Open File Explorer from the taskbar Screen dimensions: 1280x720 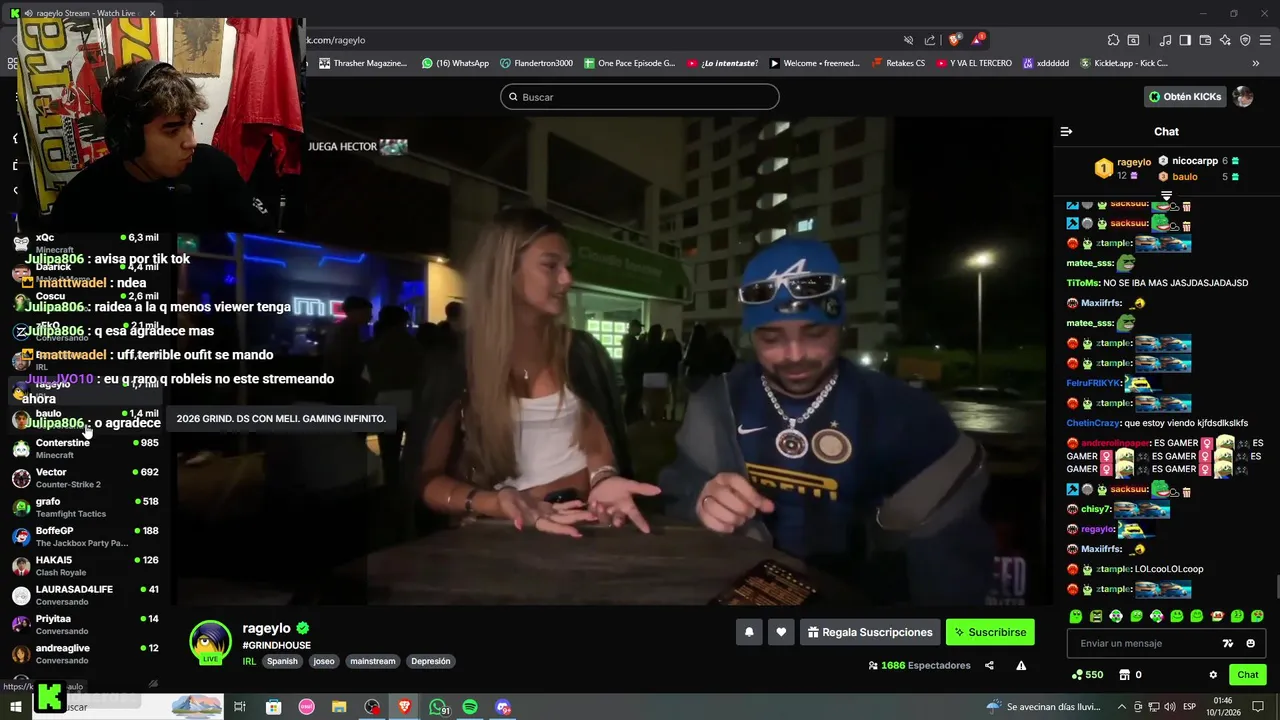339,707
